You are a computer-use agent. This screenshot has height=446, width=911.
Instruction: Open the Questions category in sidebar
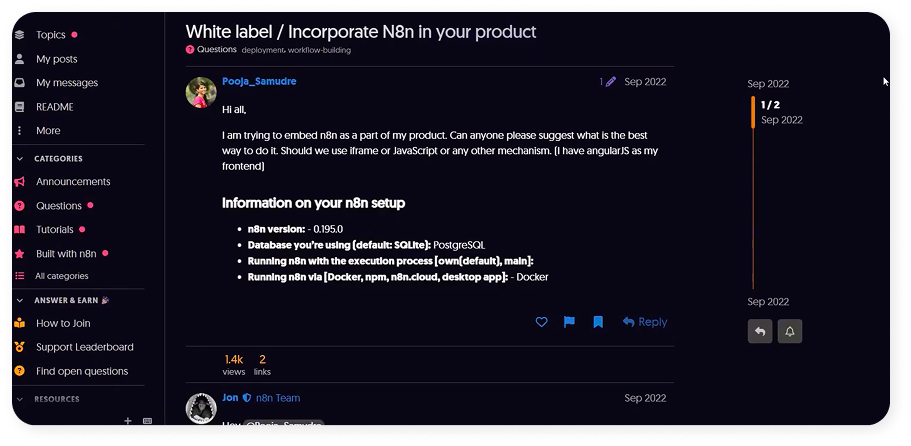[x=59, y=206]
